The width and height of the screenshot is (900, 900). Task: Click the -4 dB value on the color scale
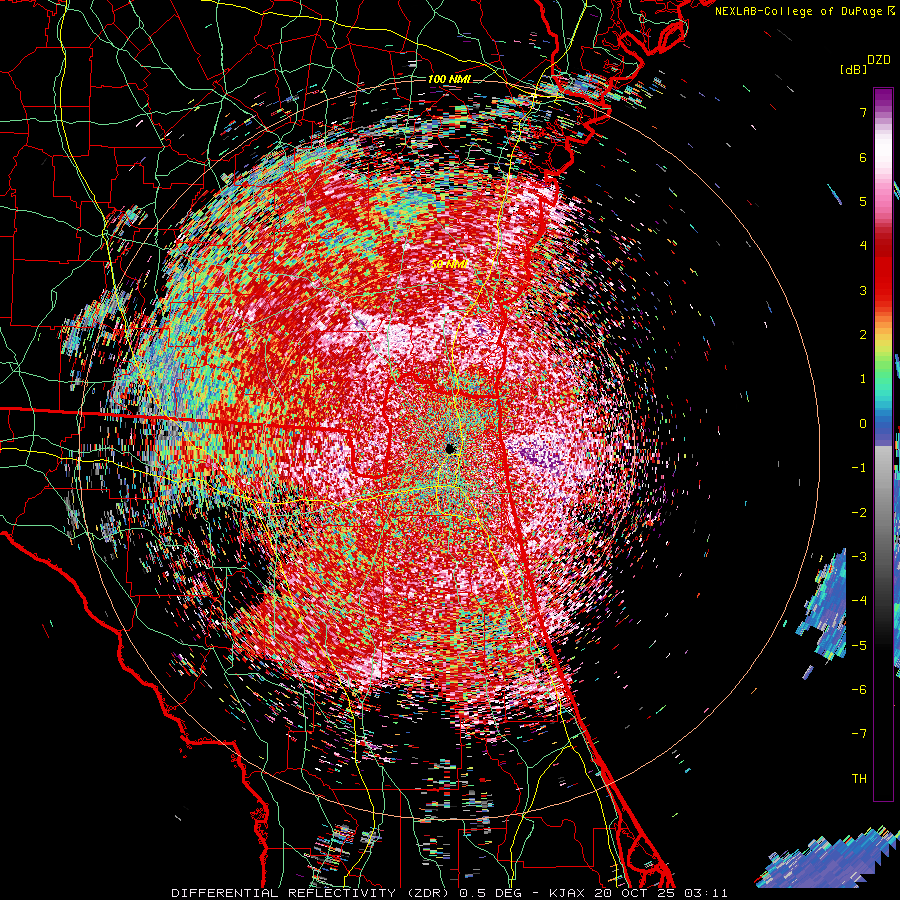tap(859, 601)
